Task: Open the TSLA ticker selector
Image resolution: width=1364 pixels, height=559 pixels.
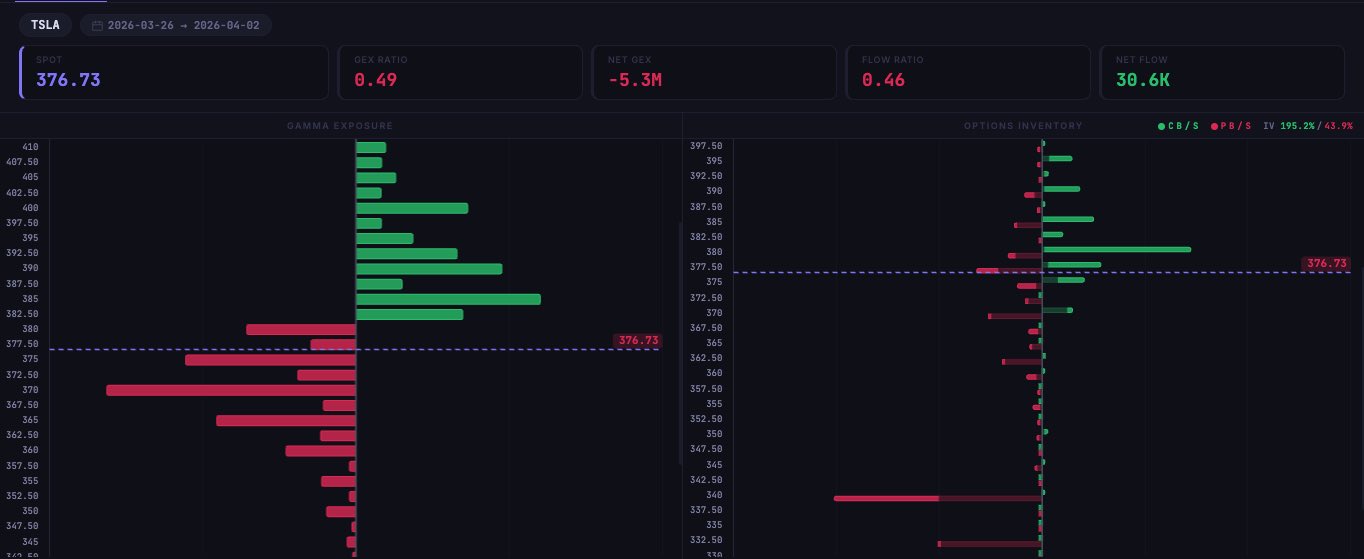Action: [45, 25]
